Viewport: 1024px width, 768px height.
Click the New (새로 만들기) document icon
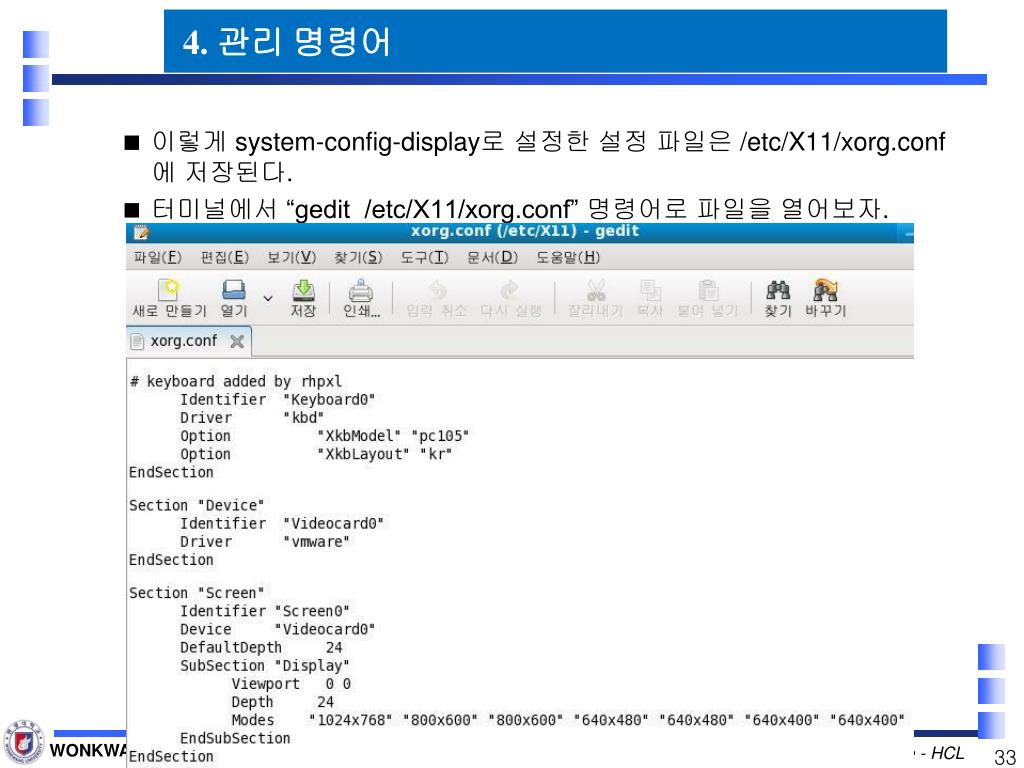click(168, 290)
